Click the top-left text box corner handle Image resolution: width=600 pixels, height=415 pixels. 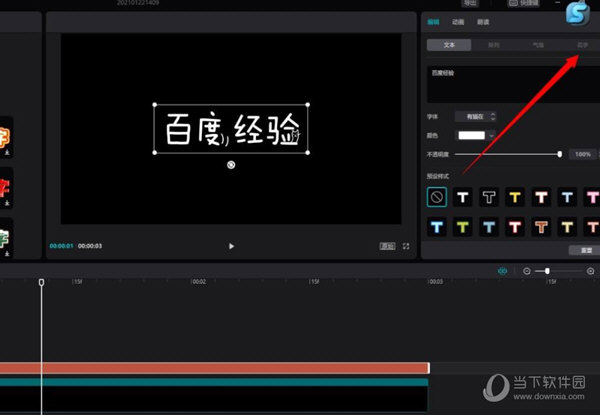point(155,104)
